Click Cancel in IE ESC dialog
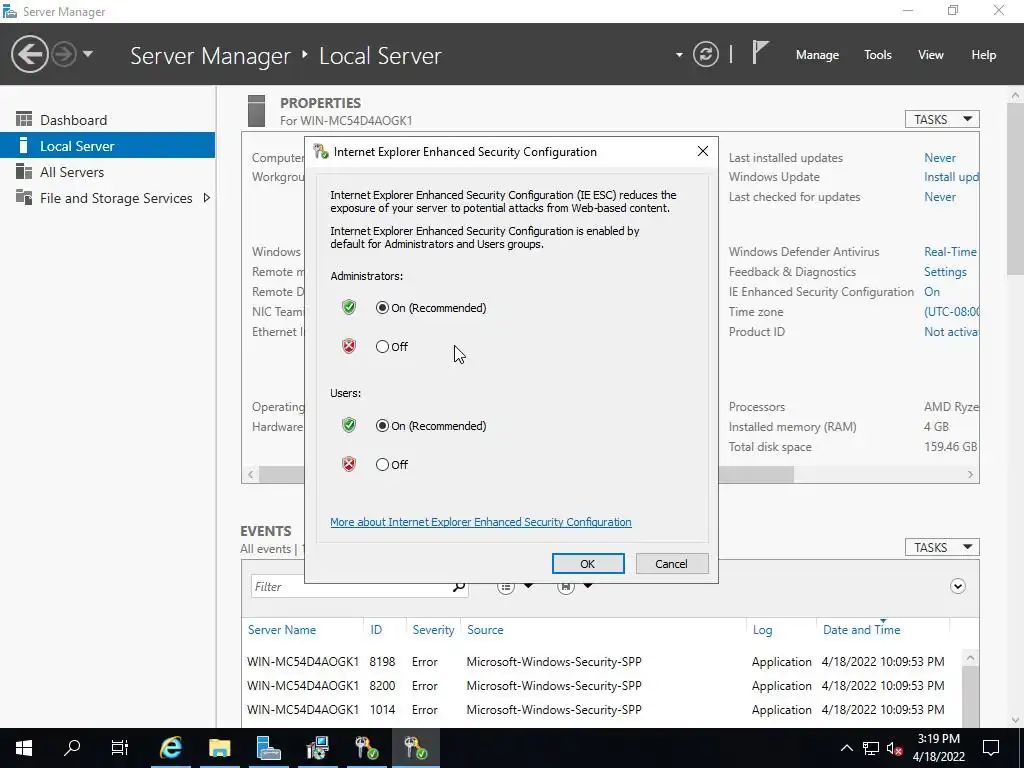 671,564
